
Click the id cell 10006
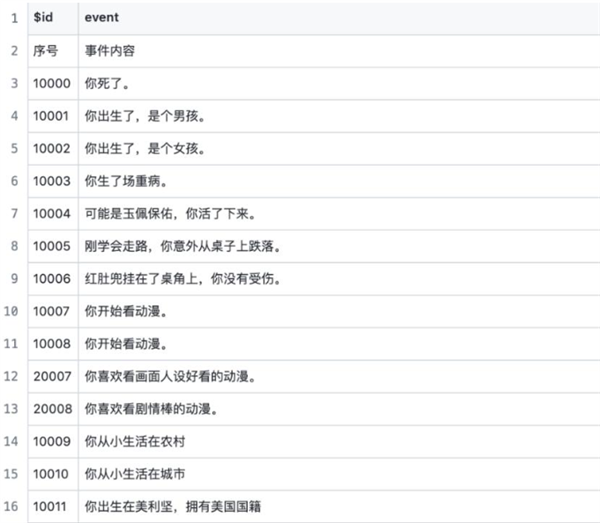point(50,279)
